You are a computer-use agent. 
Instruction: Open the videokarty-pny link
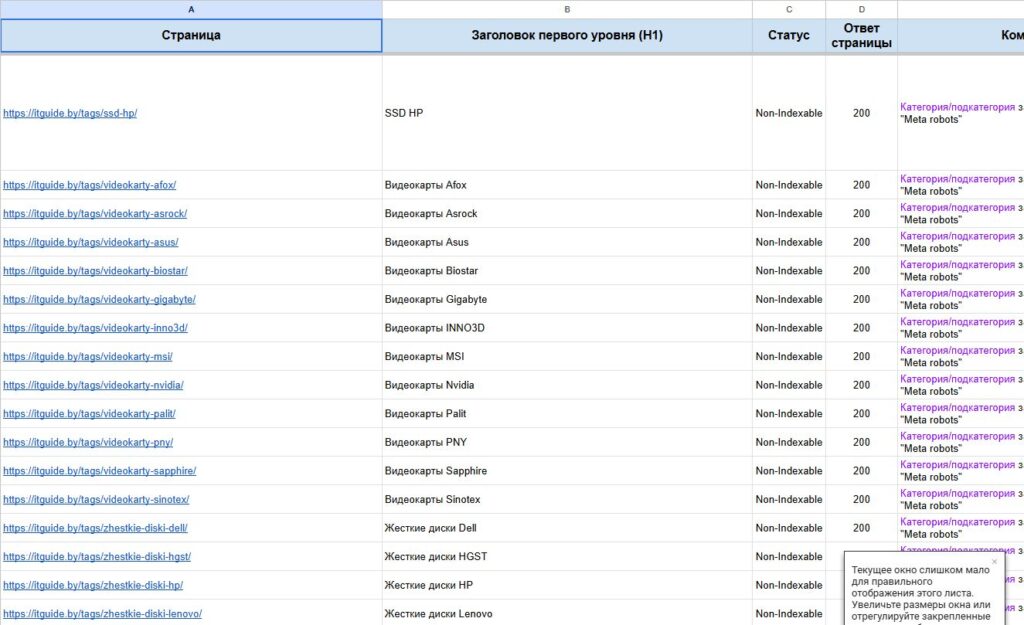(88, 443)
